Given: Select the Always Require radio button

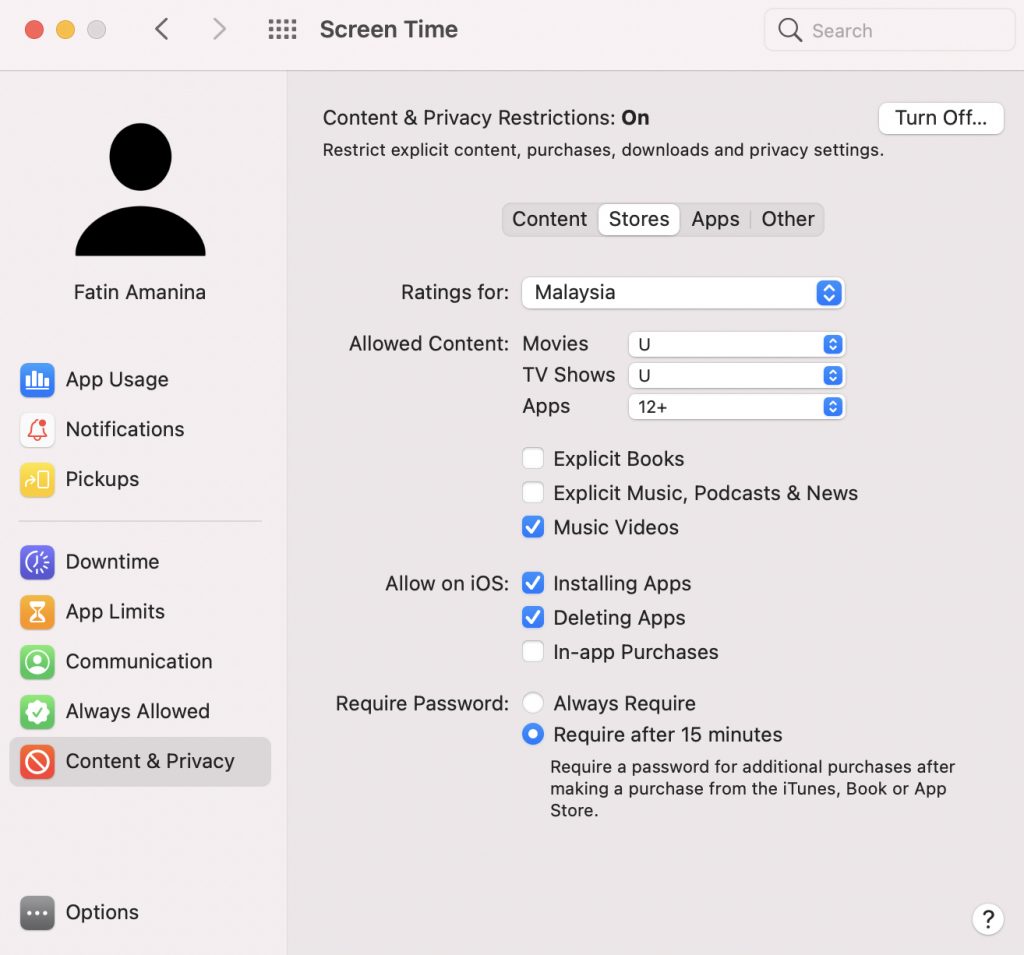Looking at the screenshot, I should pyautogui.click(x=533, y=703).
